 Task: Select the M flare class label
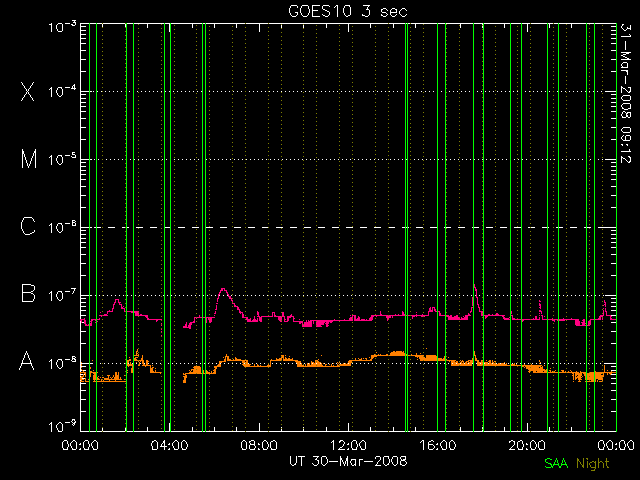click(29, 159)
